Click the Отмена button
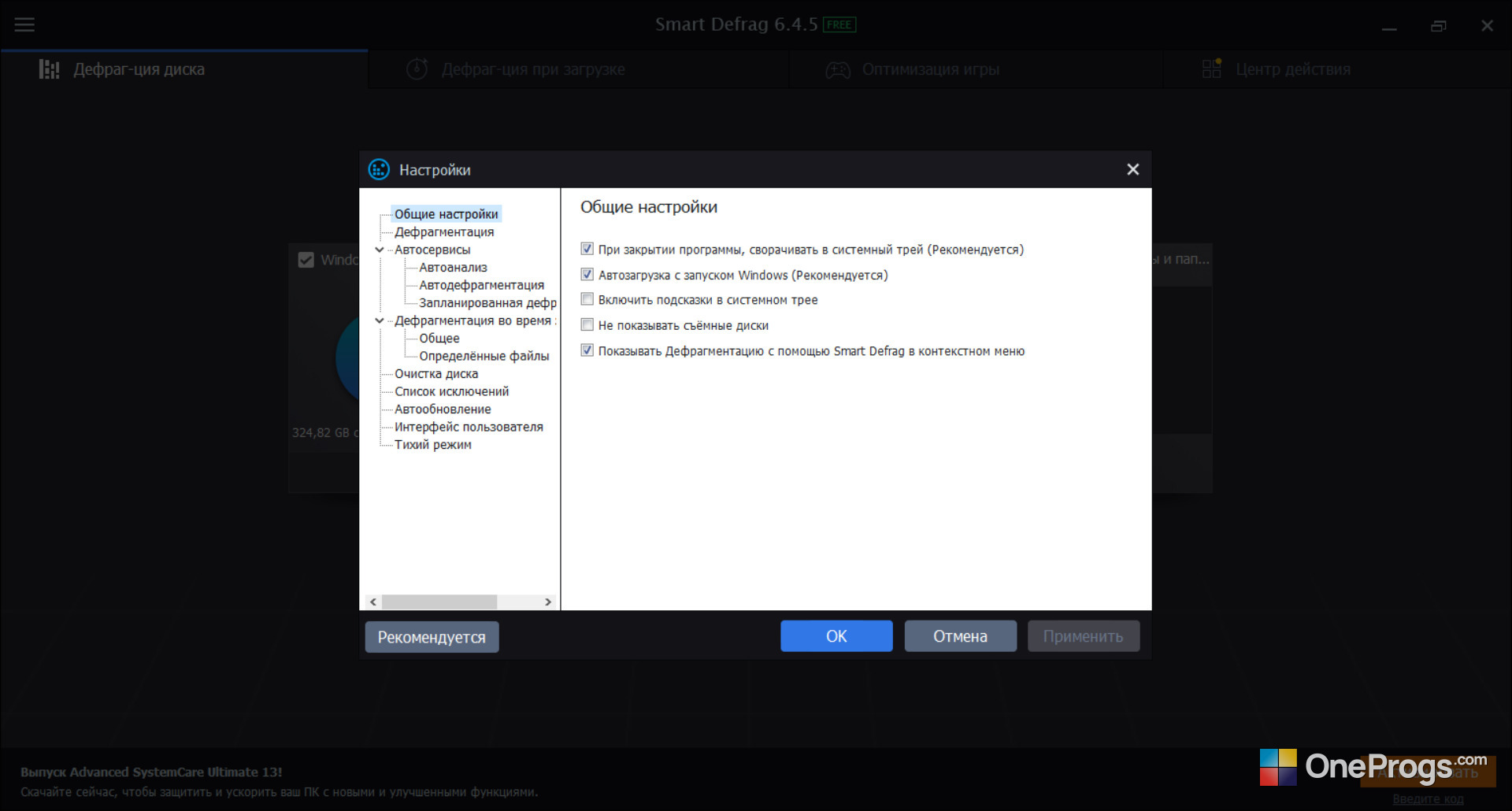Image resolution: width=1512 pixels, height=811 pixels. 960,636
